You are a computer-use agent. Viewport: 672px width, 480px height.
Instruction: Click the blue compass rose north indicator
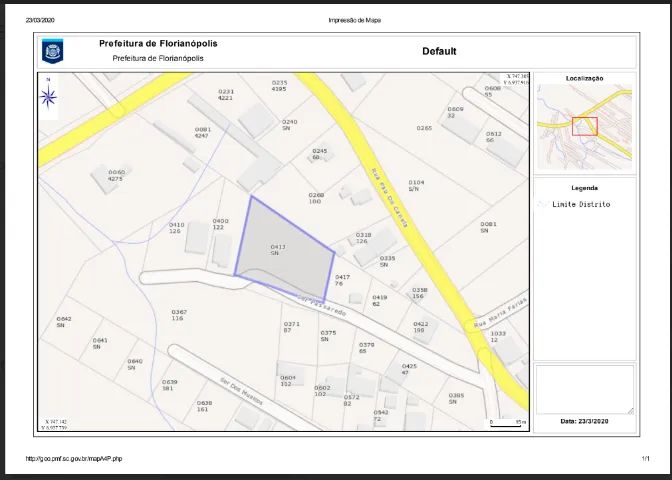(x=48, y=96)
